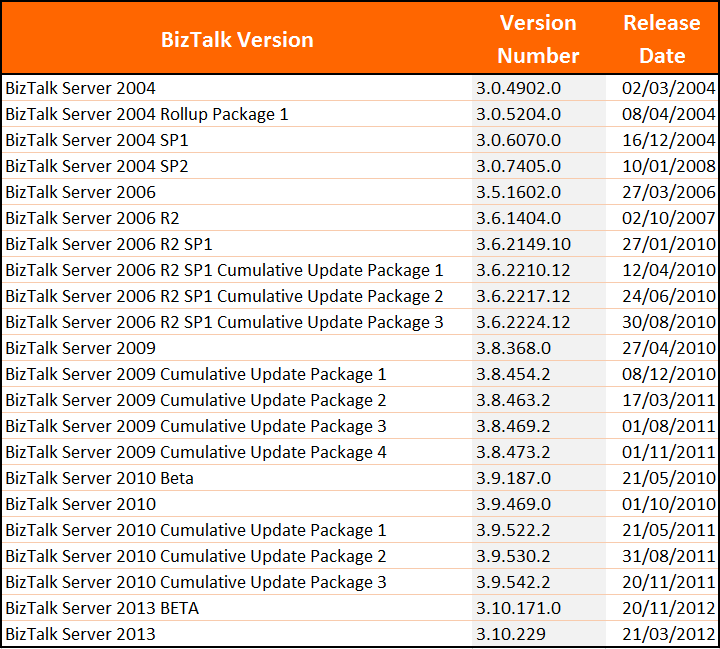Click the BizTalk Version column header
Image resolution: width=720 pixels, height=649 pixels.
[x=237, y=40]
